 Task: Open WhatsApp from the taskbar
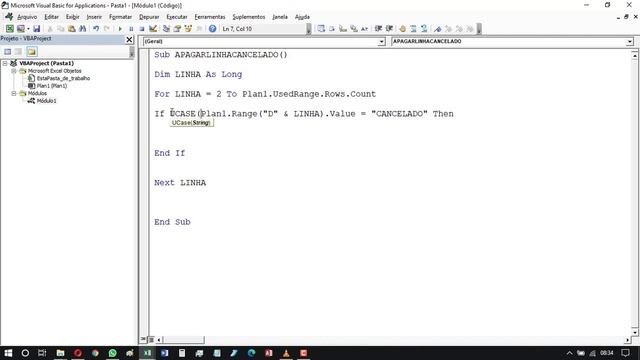[112, 353]
